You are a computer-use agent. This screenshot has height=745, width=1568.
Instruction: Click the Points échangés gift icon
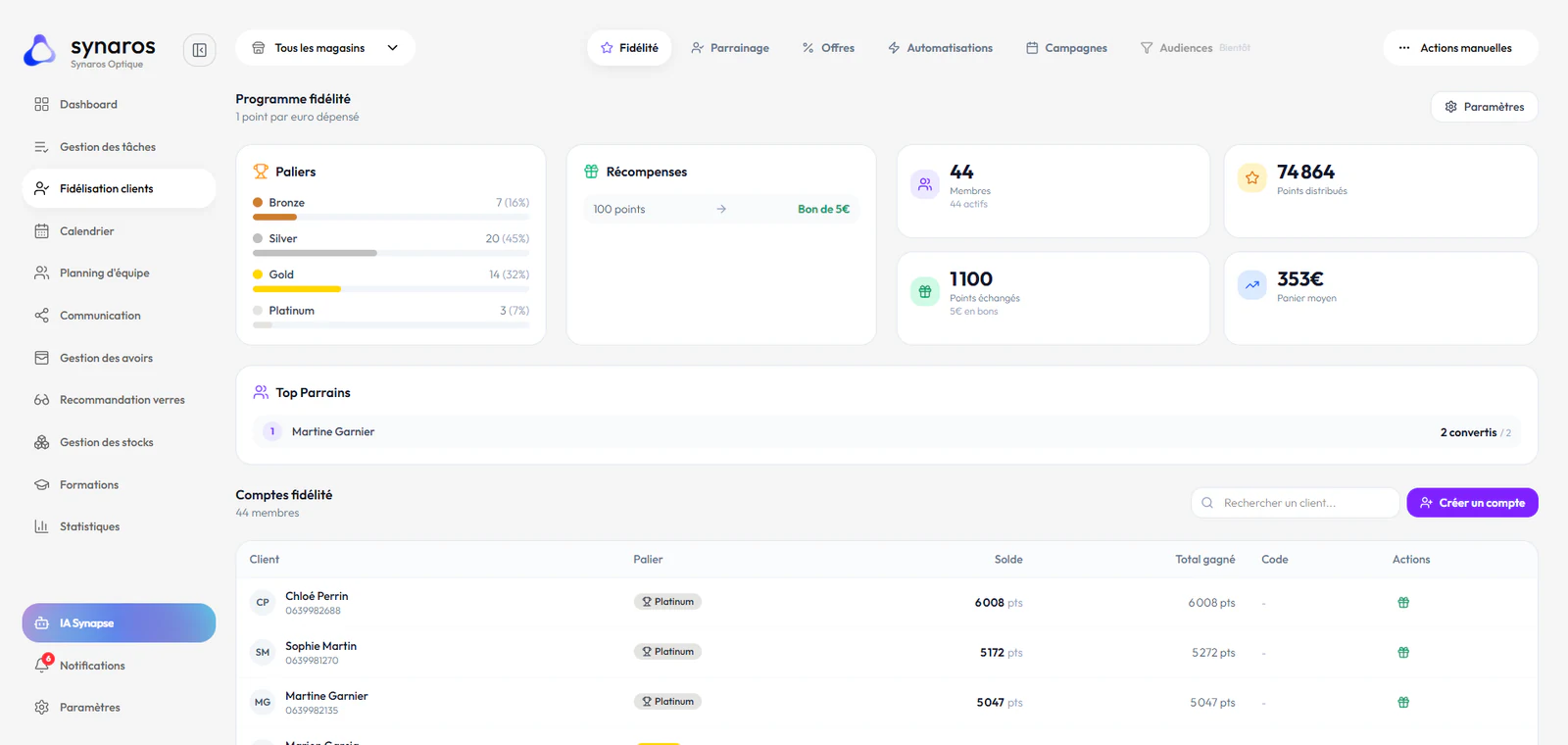[x=925, y=291]
